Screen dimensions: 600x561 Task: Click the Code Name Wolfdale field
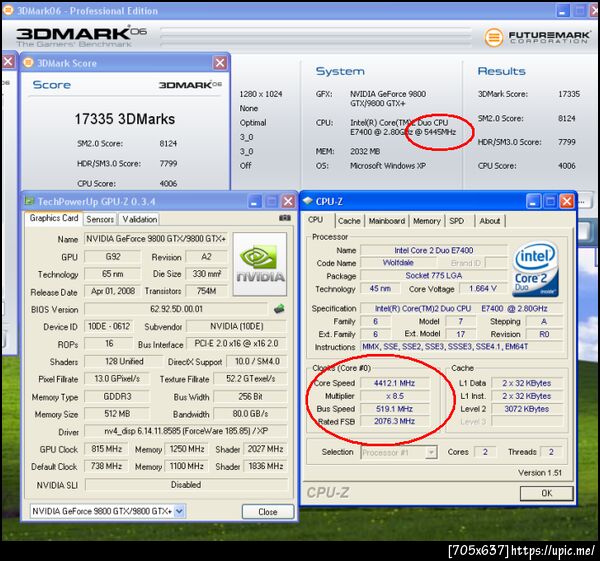coord(398,263)
